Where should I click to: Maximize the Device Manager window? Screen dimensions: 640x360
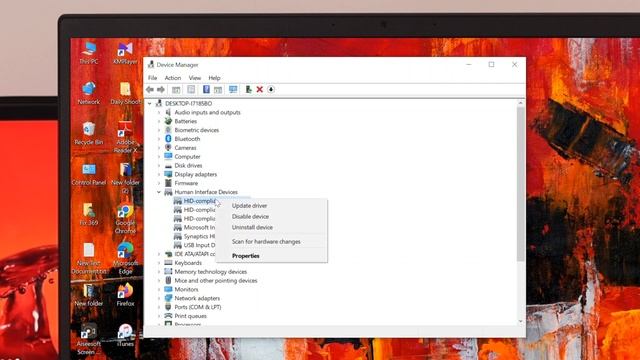(x=491, y=64)
